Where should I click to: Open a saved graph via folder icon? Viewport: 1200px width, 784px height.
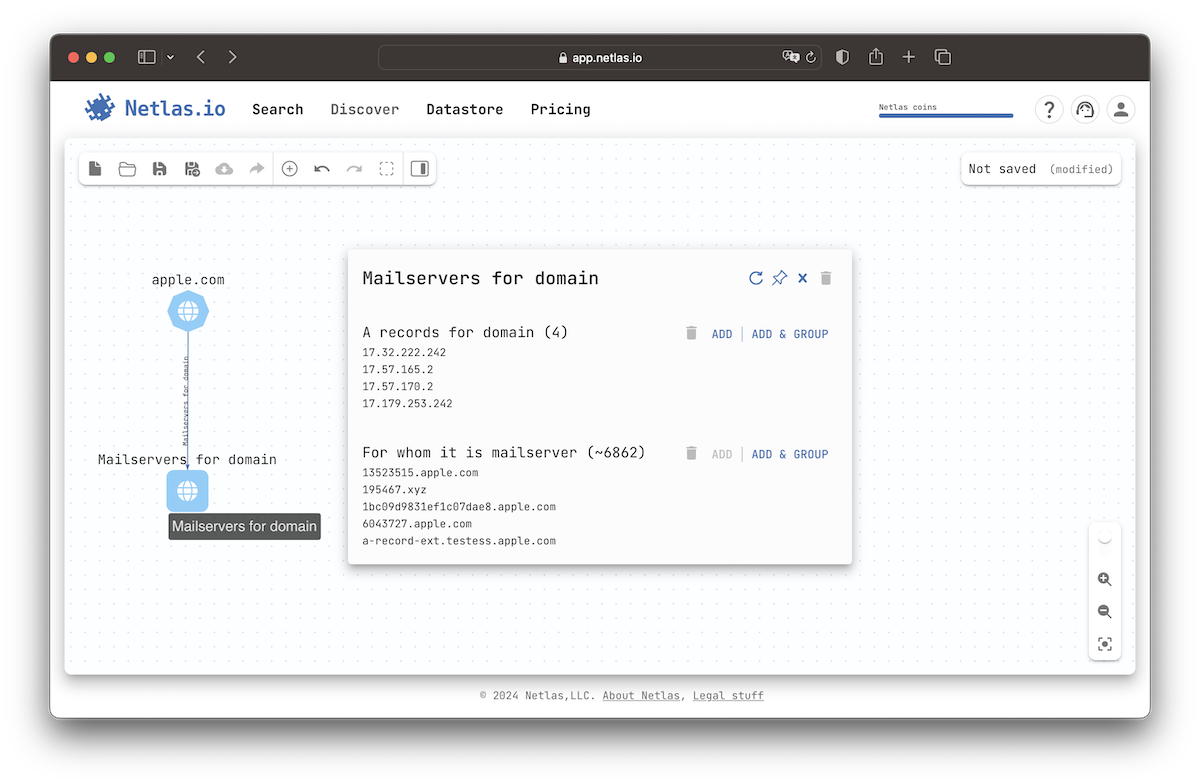tap(127, 169)
